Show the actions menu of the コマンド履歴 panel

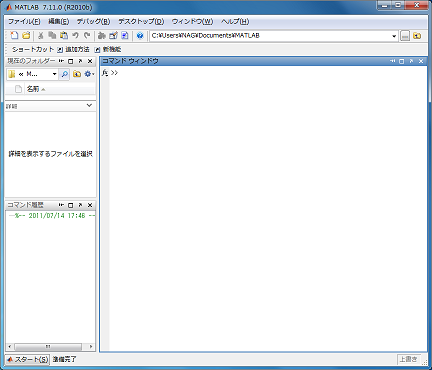(61, 205)
